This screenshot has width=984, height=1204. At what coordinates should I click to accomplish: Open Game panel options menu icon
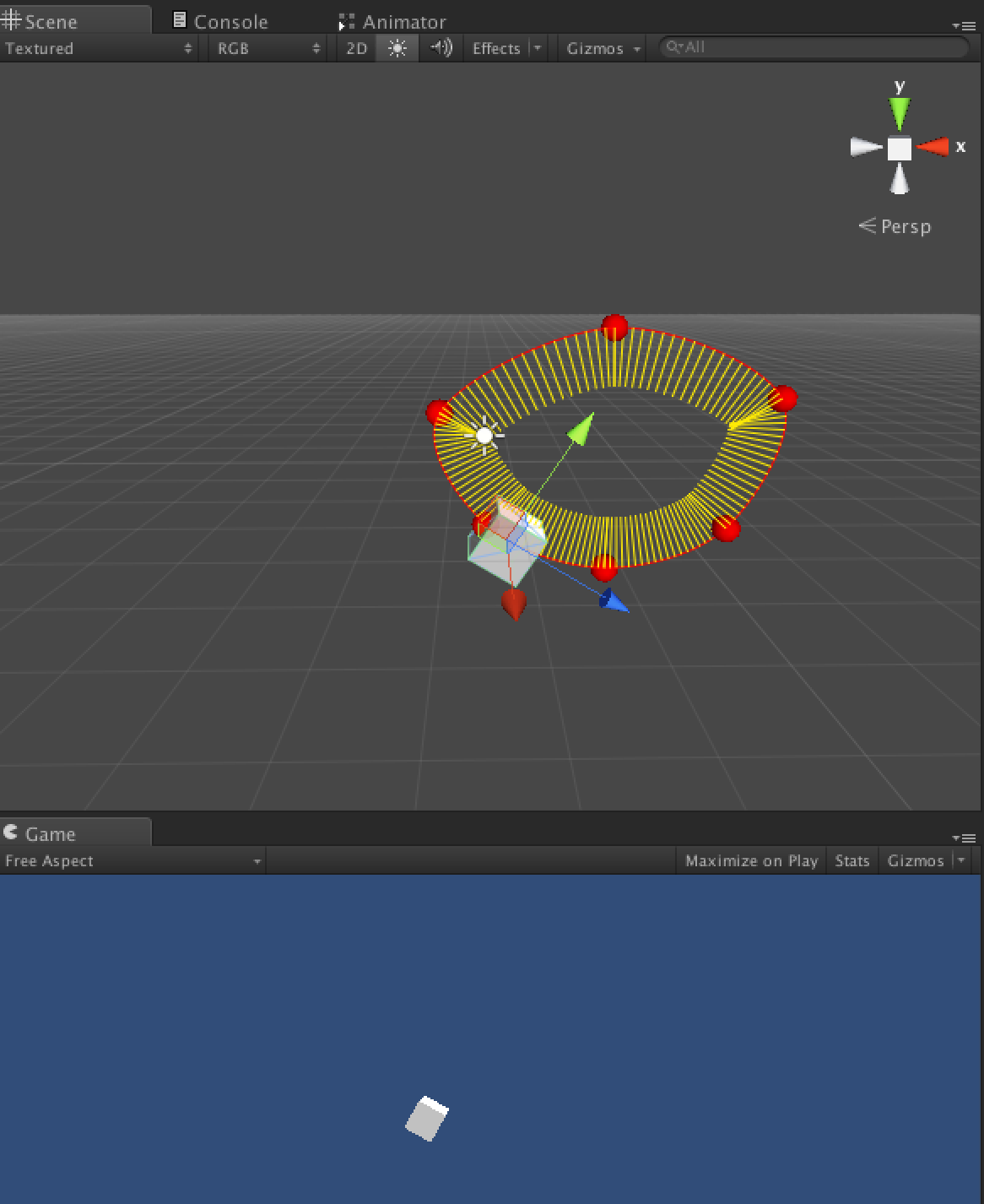tap(964, 838)
